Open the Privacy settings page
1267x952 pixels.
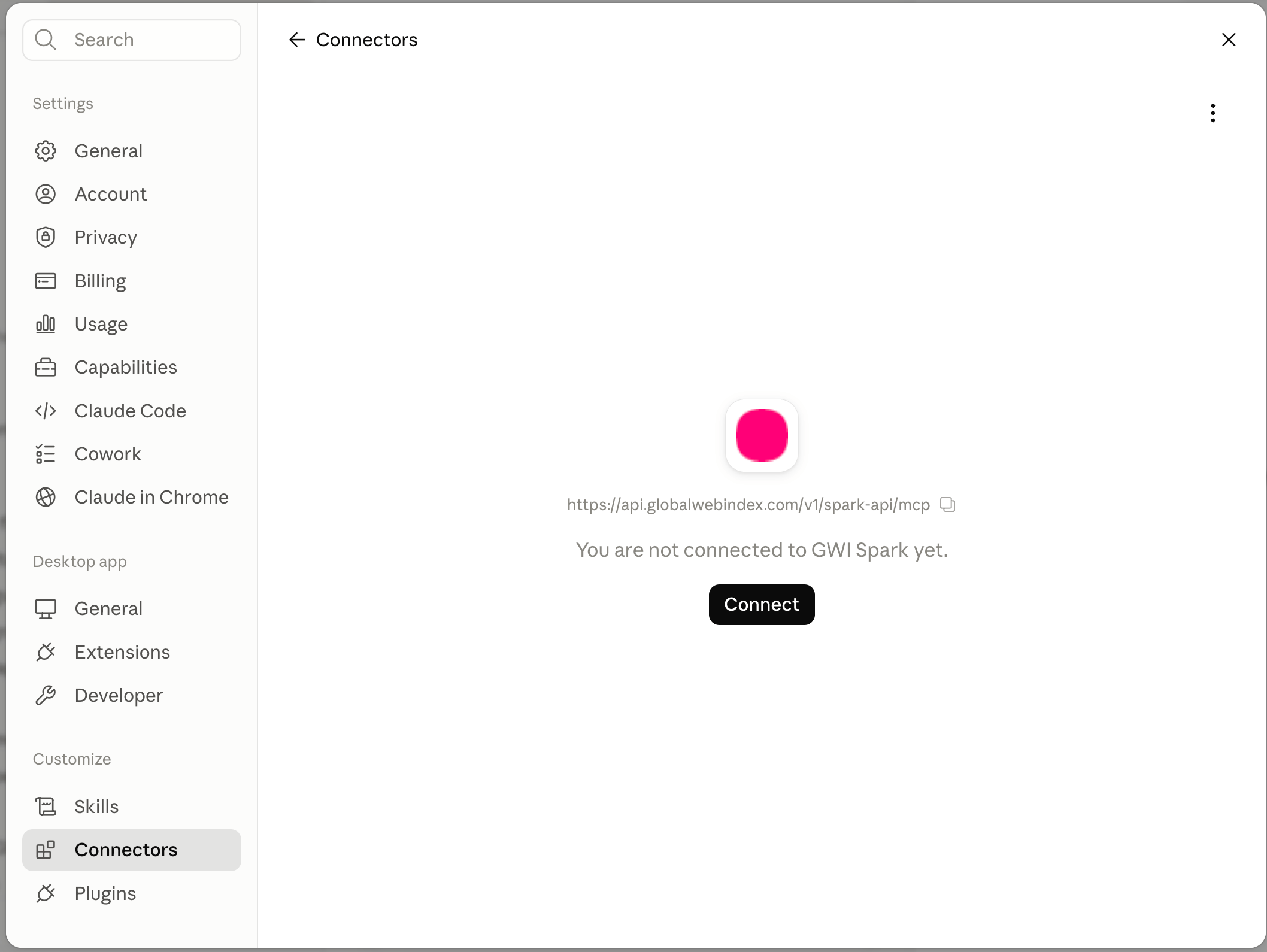(132, 237)
